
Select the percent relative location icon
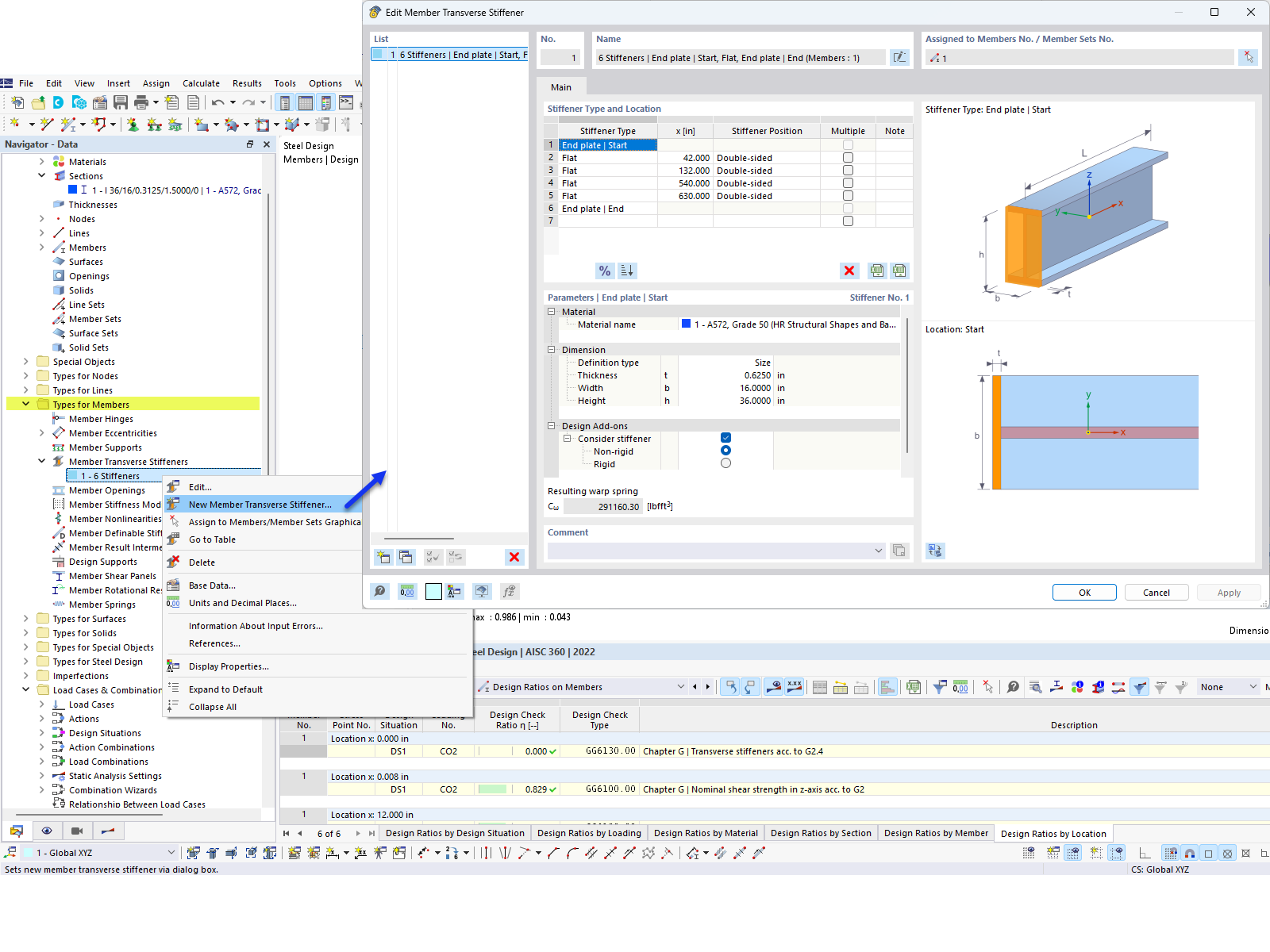pos(604,271)
